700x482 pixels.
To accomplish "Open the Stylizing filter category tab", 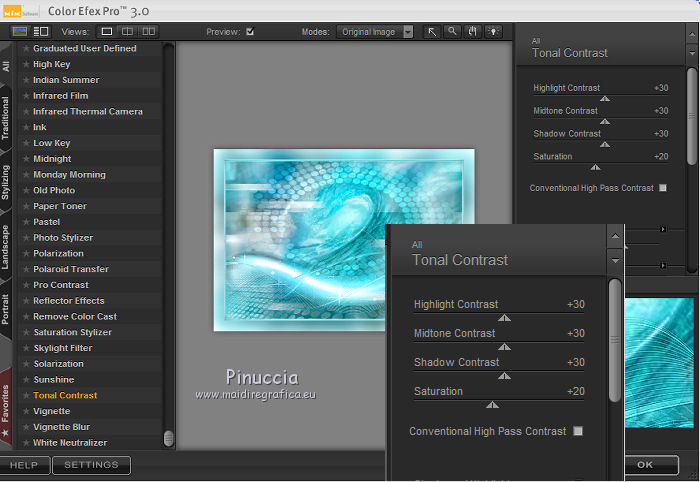I will click(5, 182).
